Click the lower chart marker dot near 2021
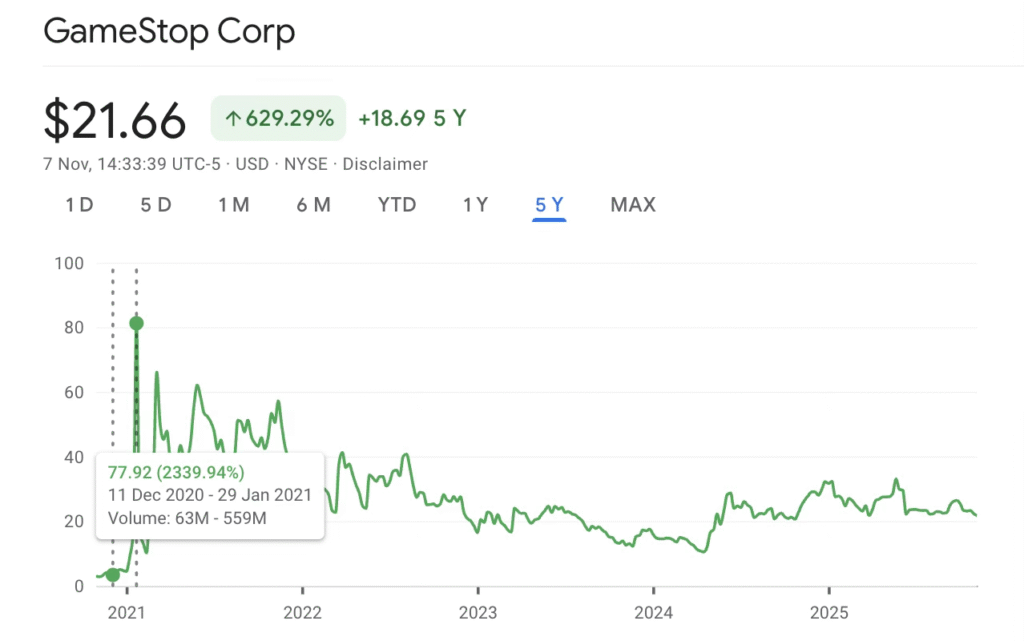Screen dimensions: 1024x641 (x=113, y=575)
